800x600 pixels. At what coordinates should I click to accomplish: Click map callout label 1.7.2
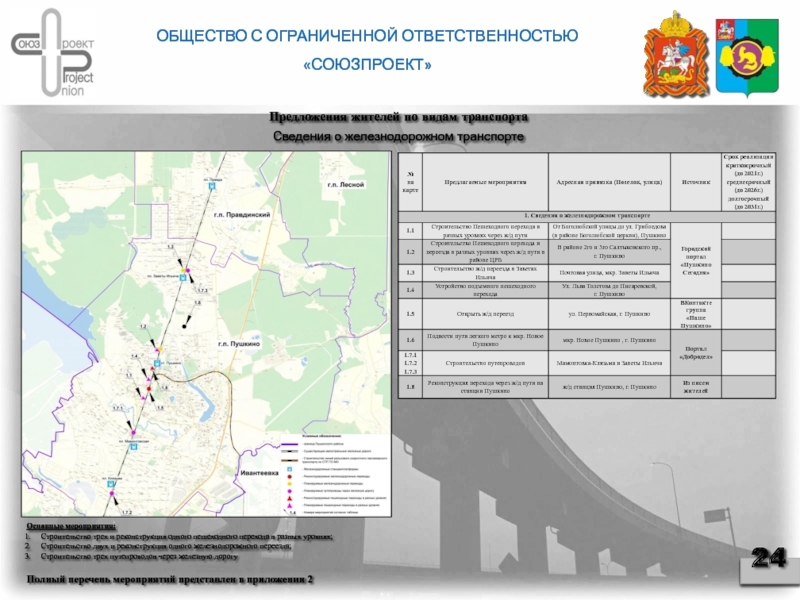point(127,512)
